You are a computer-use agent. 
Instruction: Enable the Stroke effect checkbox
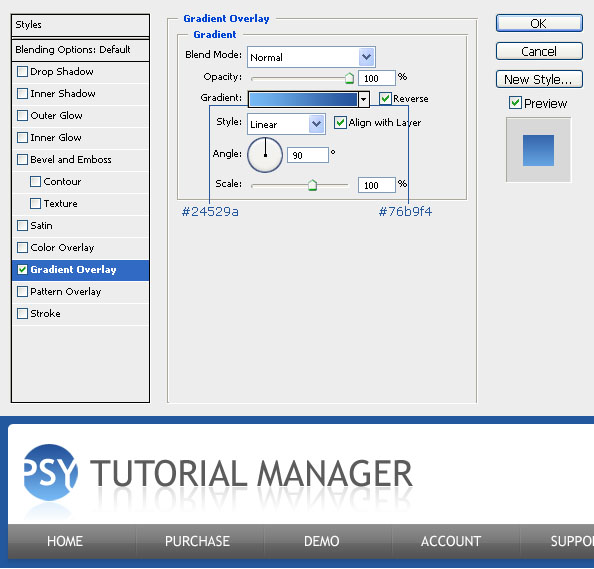pos(22,313)
